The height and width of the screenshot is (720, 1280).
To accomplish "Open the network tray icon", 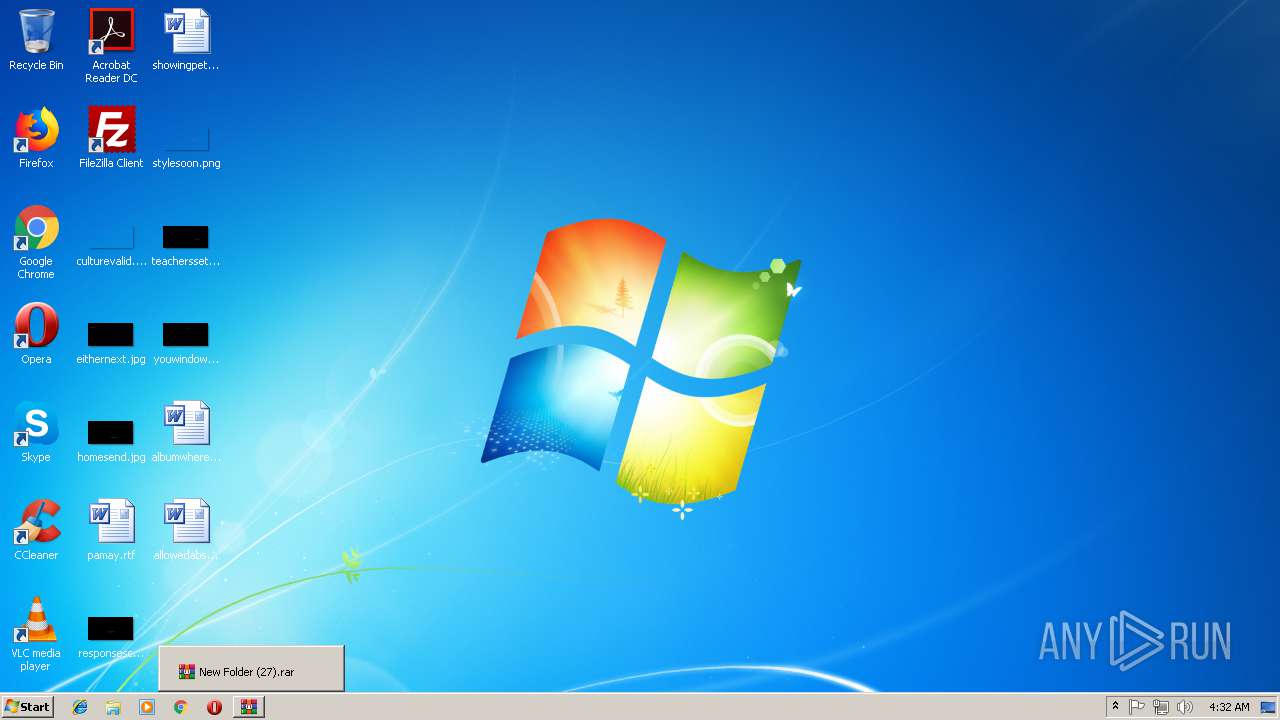I will tap(1161, 707).
